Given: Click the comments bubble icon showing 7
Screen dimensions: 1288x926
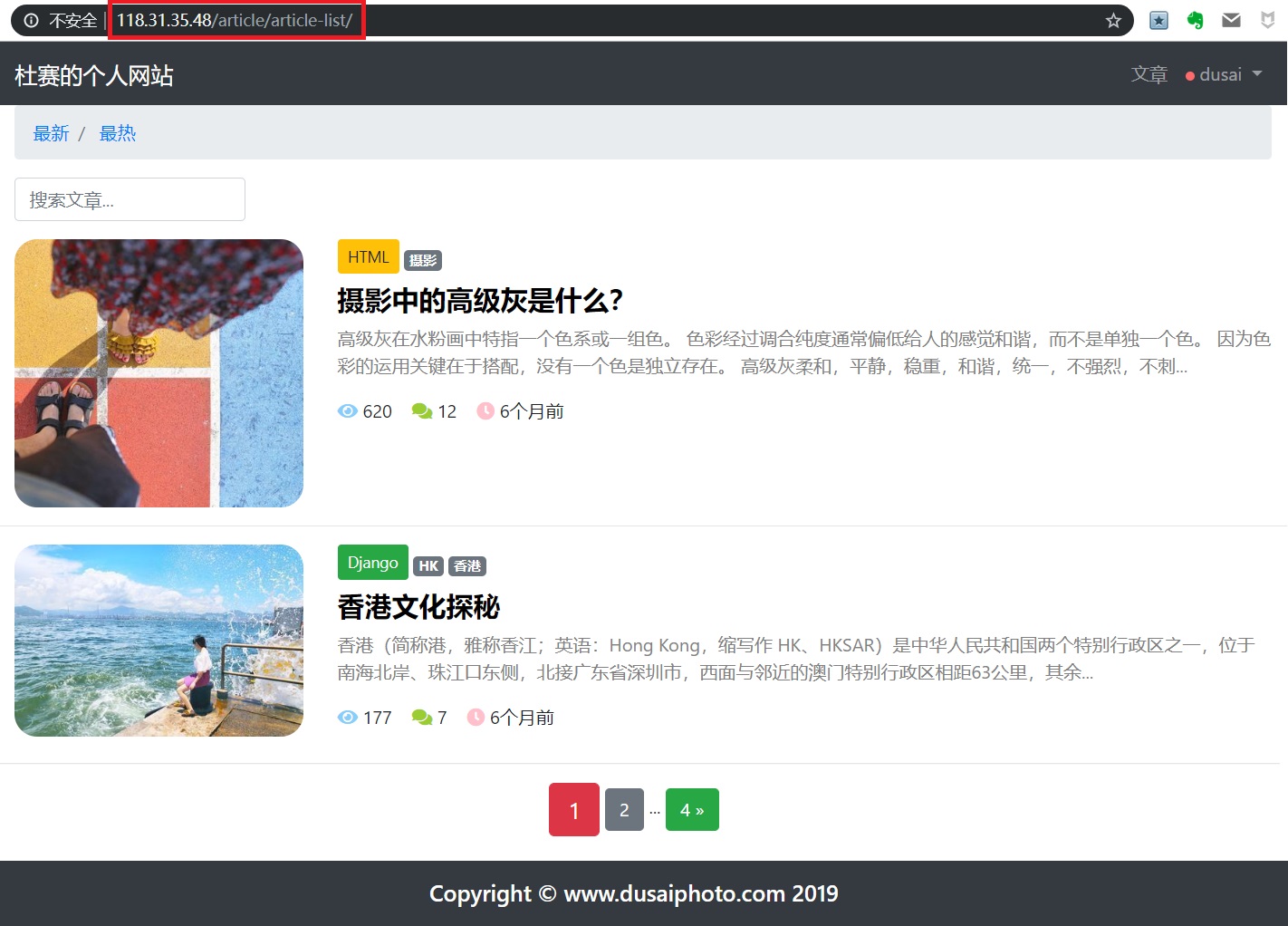Looking at the screenshot, I should [421, 718].
